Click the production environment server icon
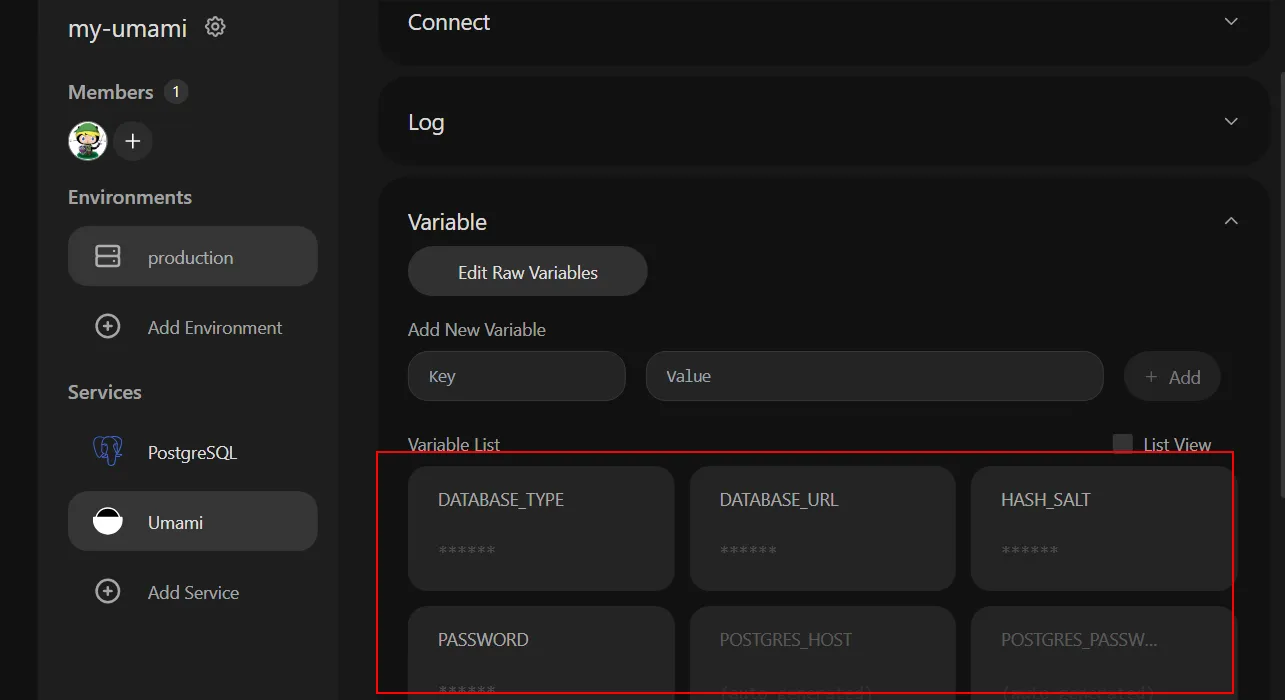 [x=107, y=257]
